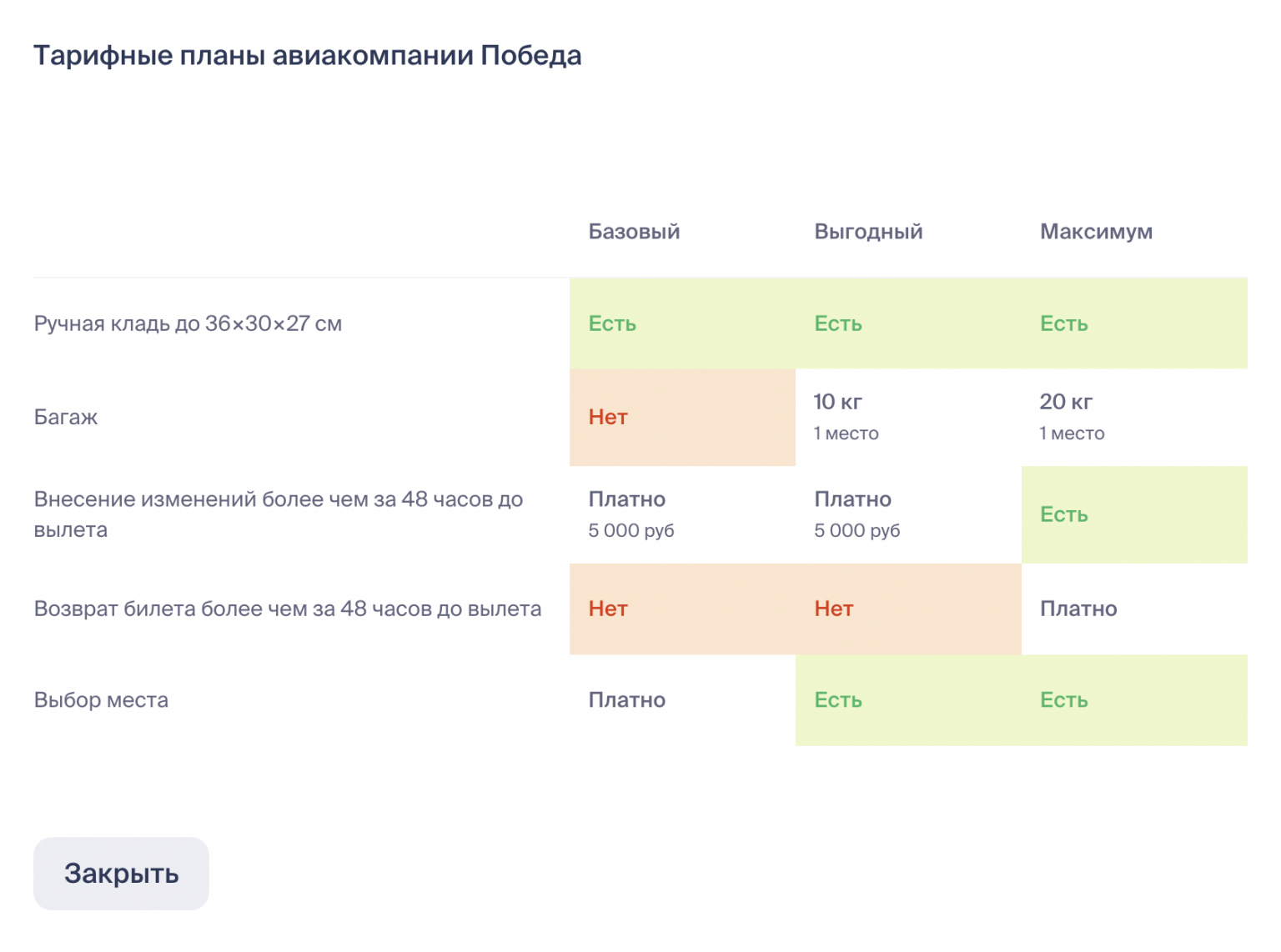Click Выгодный Платно 5 000 руб changes cell
This screenshot has width=1281, height=952.
click(x=857, y=514)
